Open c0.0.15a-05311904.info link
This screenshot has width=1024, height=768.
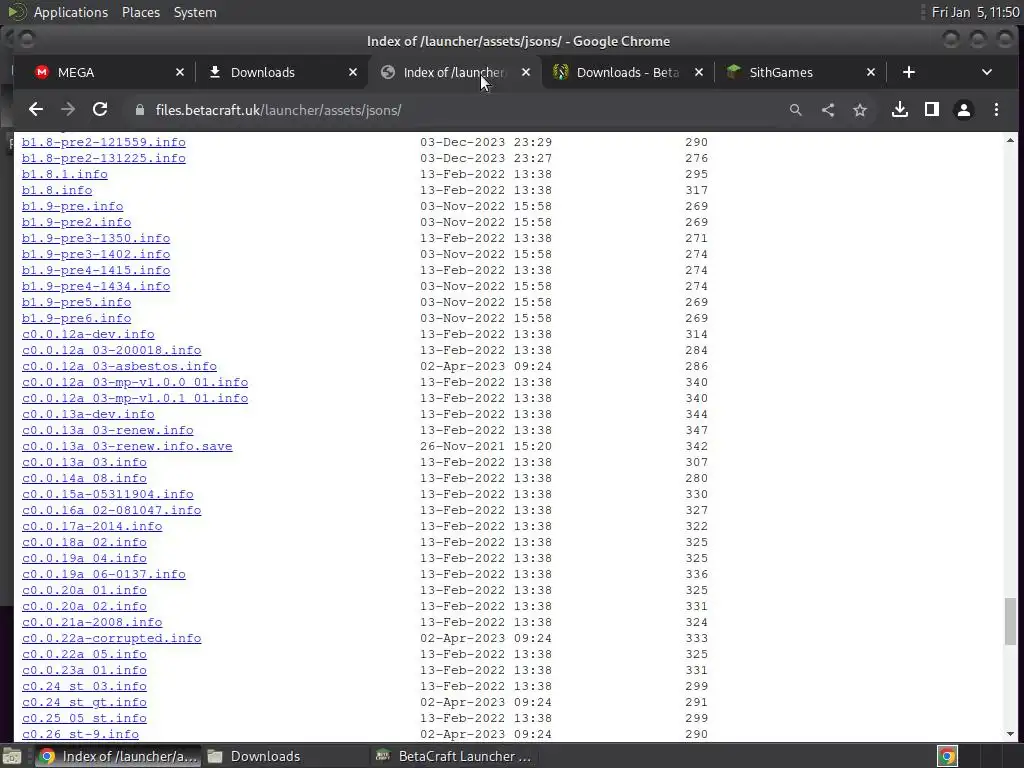click(x=108, y=494)
